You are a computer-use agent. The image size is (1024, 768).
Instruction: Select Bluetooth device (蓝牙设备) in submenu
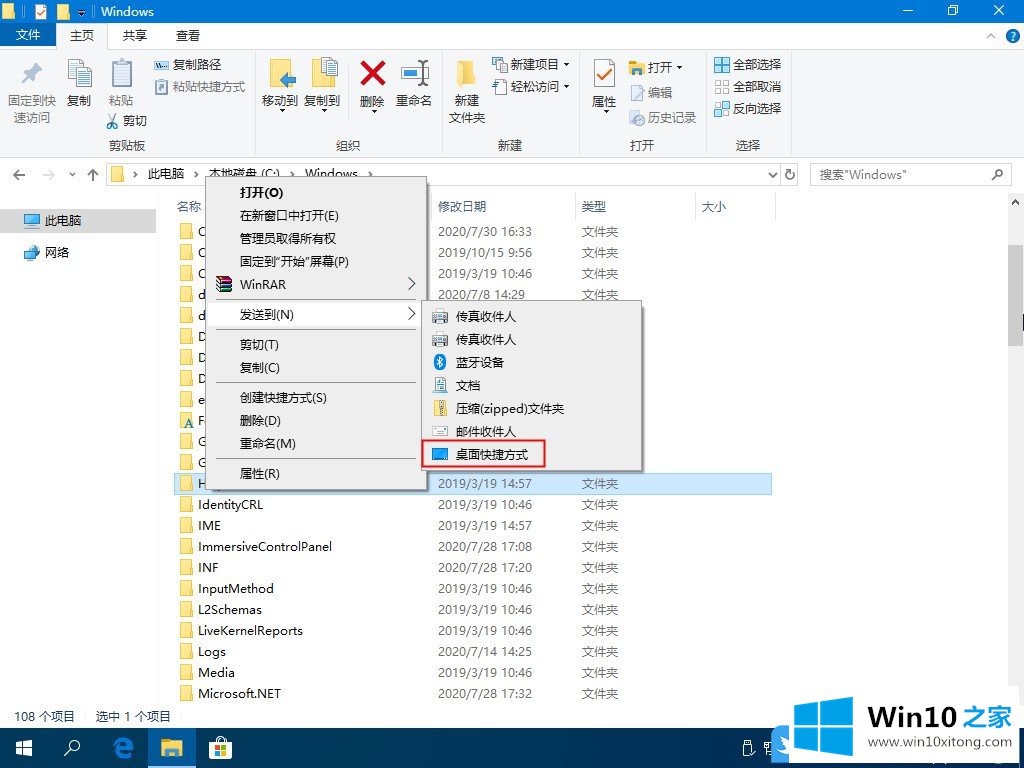pyautogui.click(x=480, y=362)
